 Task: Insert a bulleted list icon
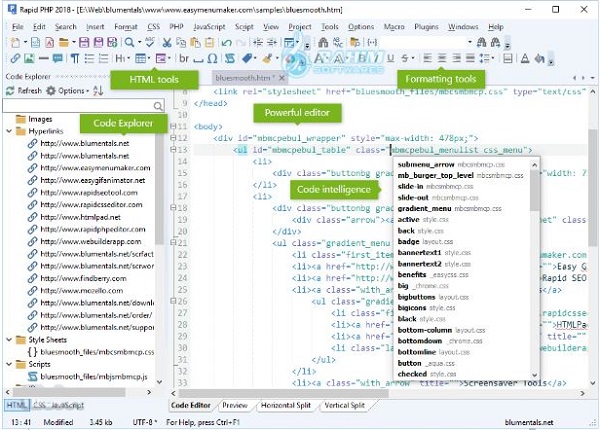coord(89,59)
